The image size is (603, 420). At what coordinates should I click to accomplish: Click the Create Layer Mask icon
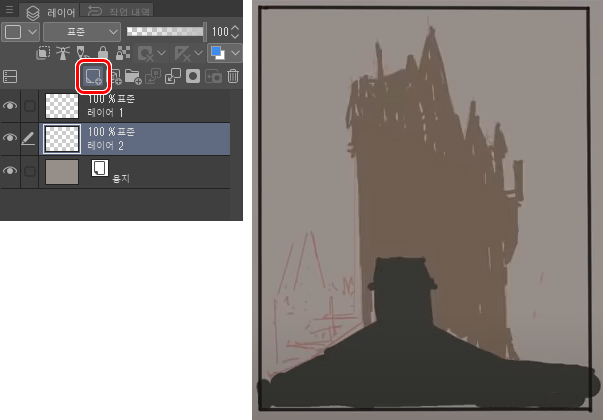[193, 76]
